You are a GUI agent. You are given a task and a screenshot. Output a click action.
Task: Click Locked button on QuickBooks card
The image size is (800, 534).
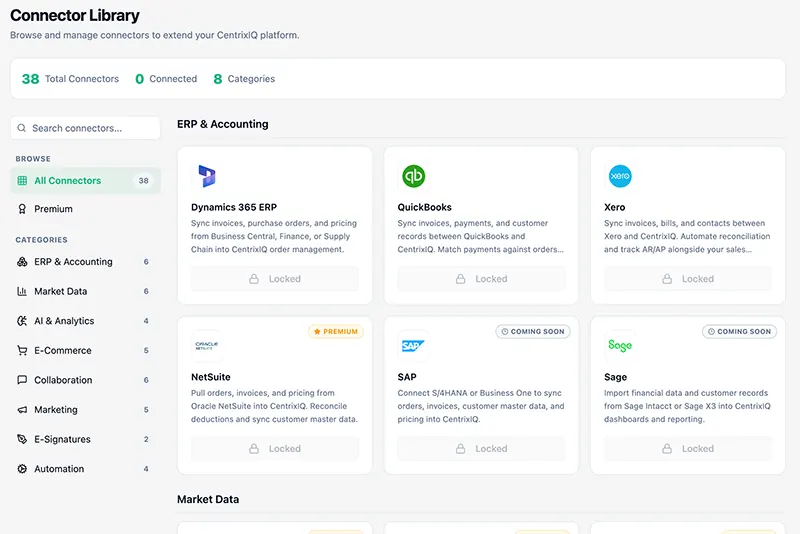point(481,279)
